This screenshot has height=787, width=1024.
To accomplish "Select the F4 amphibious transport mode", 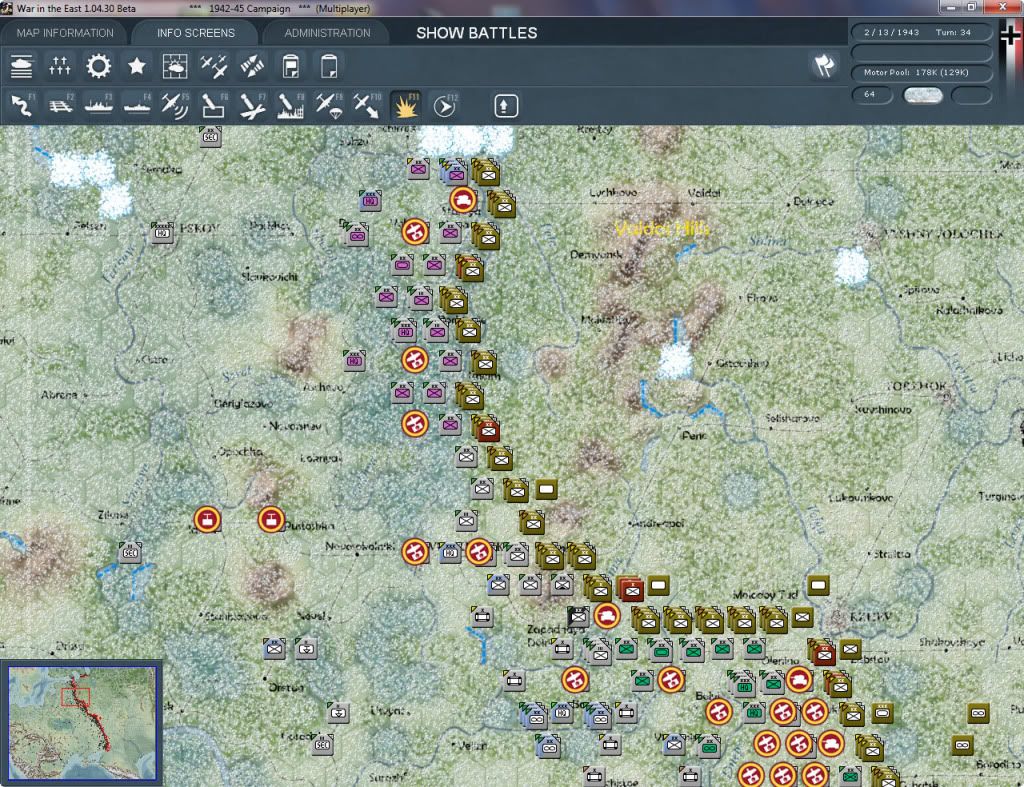I will pos(137,106).
